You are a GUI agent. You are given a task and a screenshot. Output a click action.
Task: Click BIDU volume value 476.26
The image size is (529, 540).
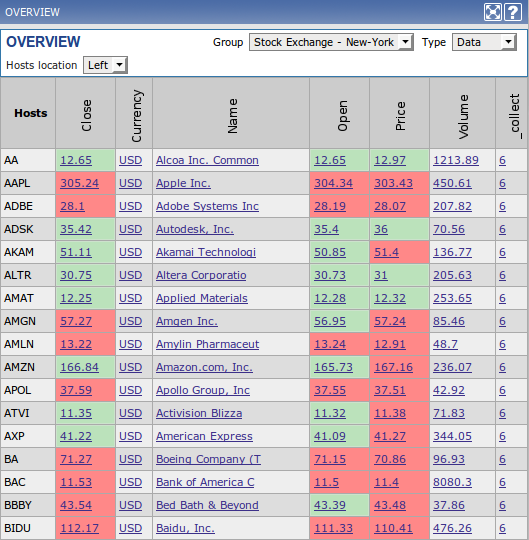[x=452, y=528]
